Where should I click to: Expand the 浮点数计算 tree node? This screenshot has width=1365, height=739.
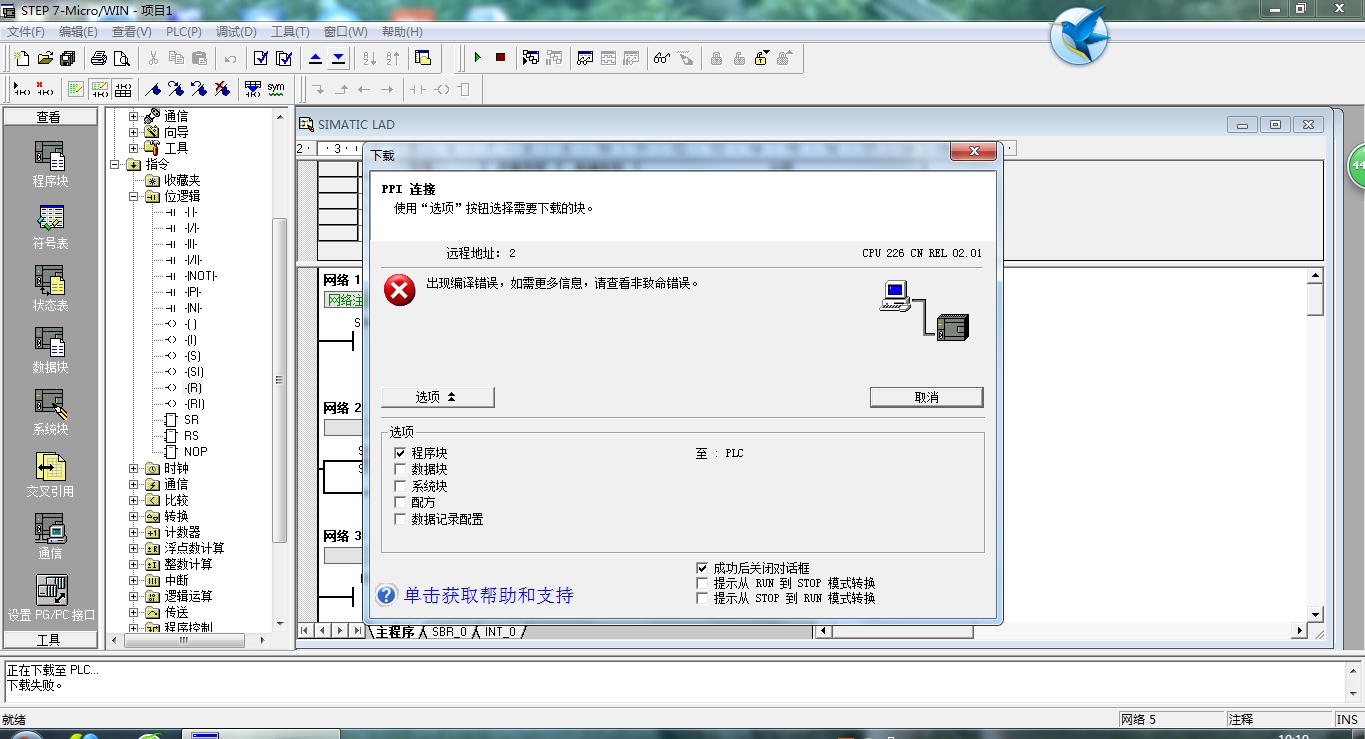[x=134, y=548]
